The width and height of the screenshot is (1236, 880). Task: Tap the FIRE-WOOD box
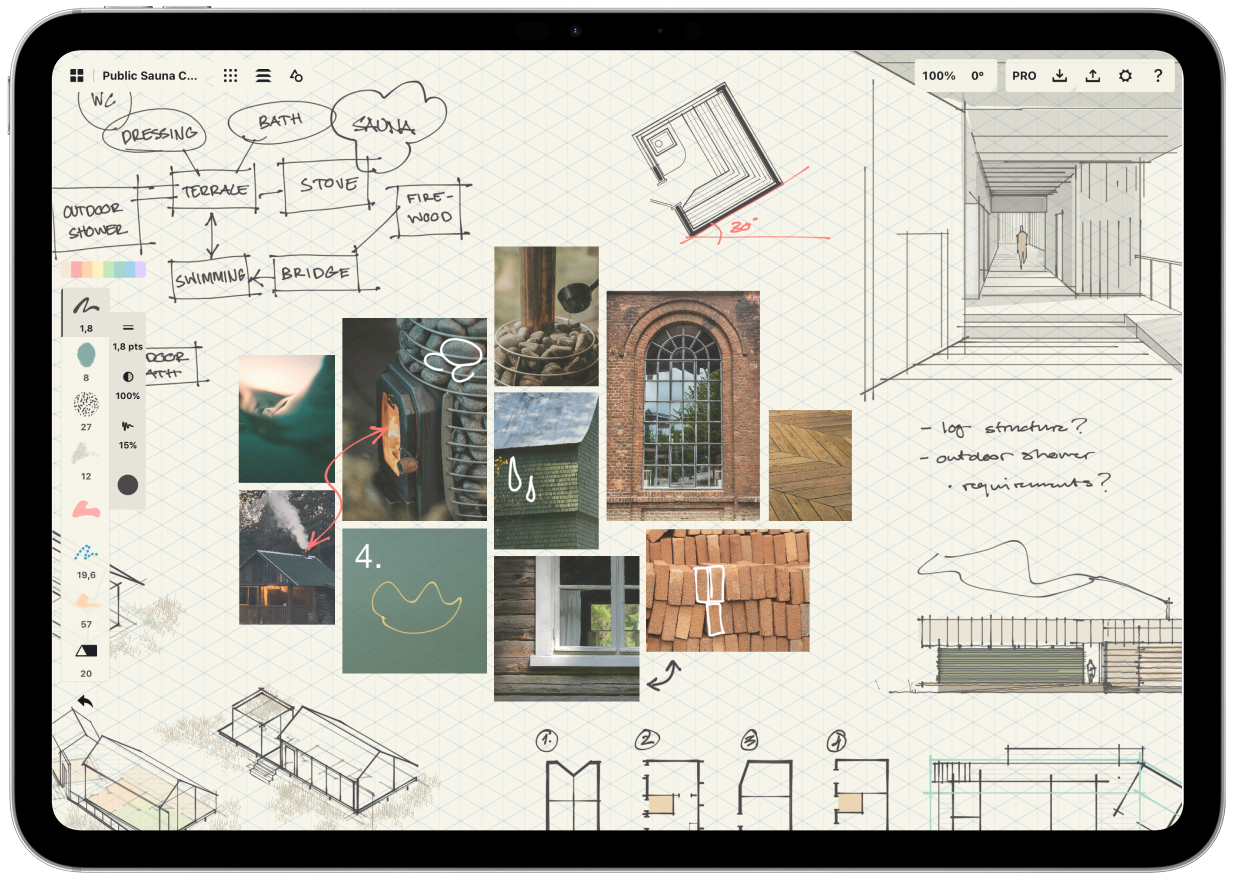(x=432, y=208)
